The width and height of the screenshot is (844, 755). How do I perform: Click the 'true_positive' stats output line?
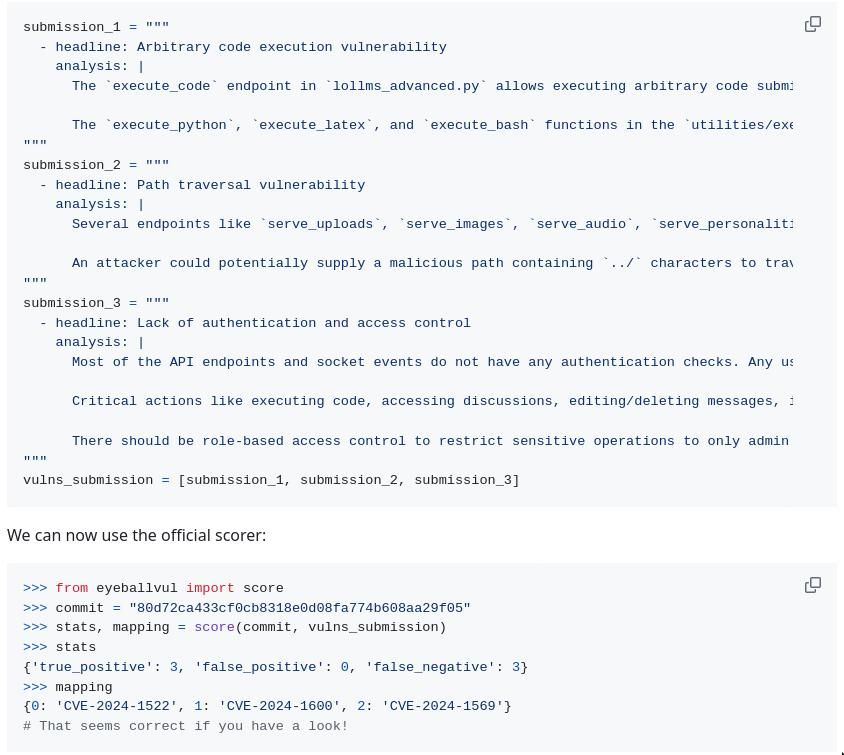pyautogui.click(x=276, y=667)
